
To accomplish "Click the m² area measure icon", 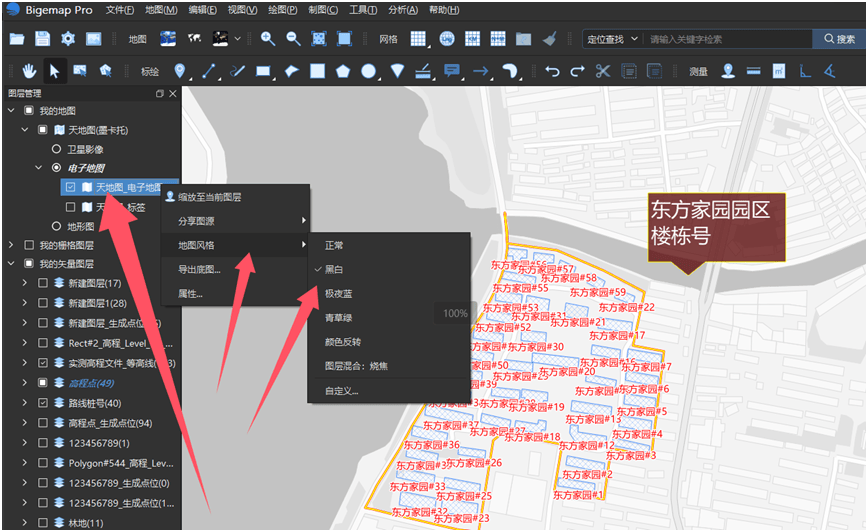I will pyautogui.click(x=779, y=71).
